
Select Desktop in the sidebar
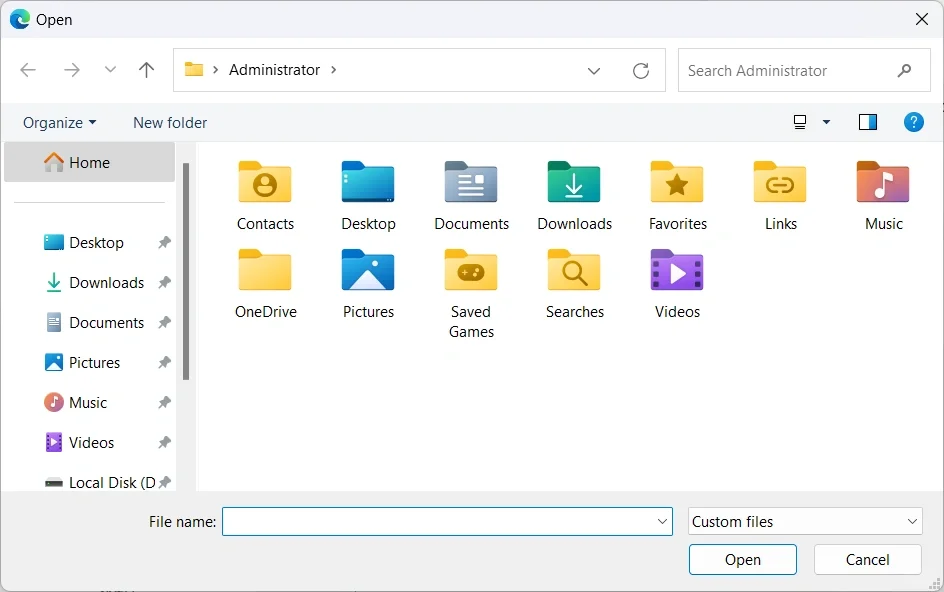pyautogui.click(x=96, y=242)
